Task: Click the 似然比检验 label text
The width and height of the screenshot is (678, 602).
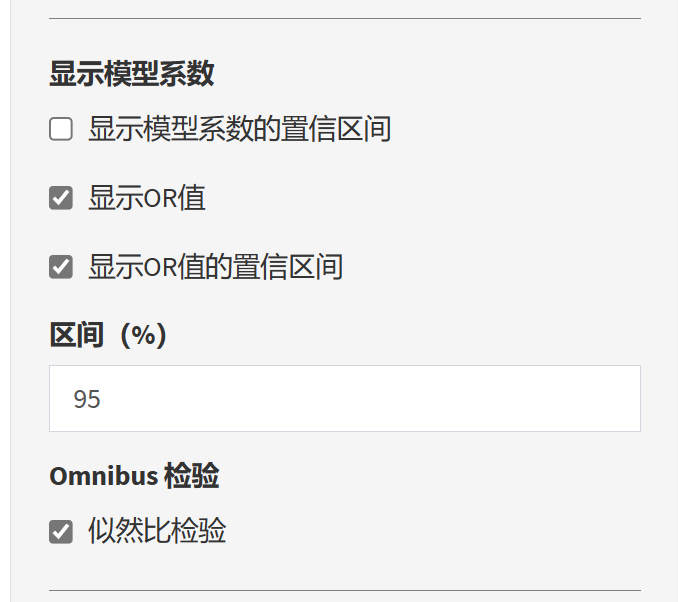Action: click(157, 531)
